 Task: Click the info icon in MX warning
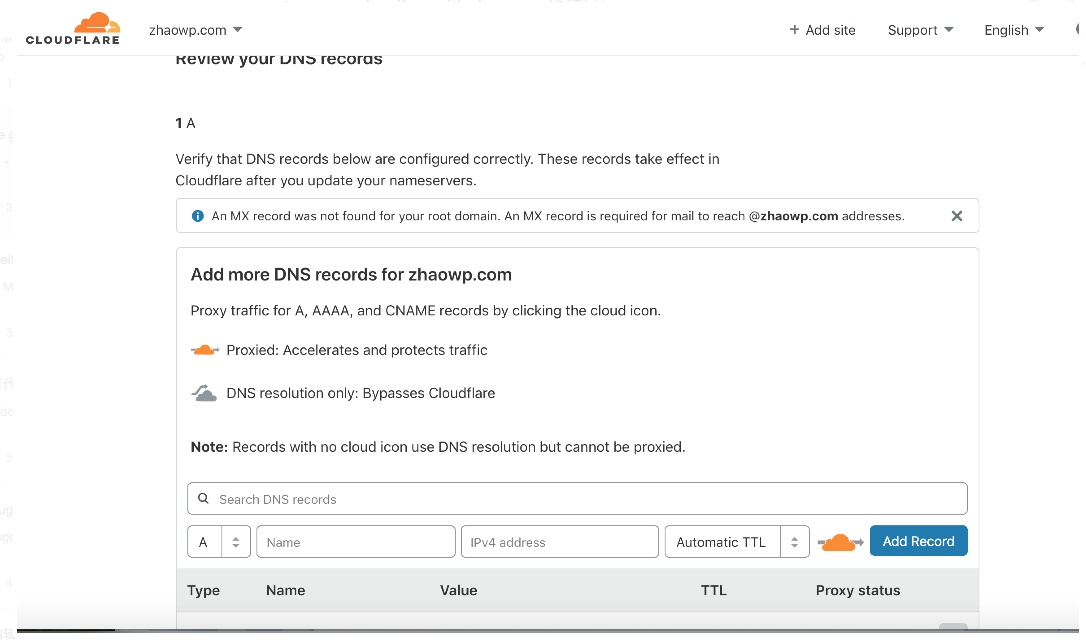pos(197,216)
